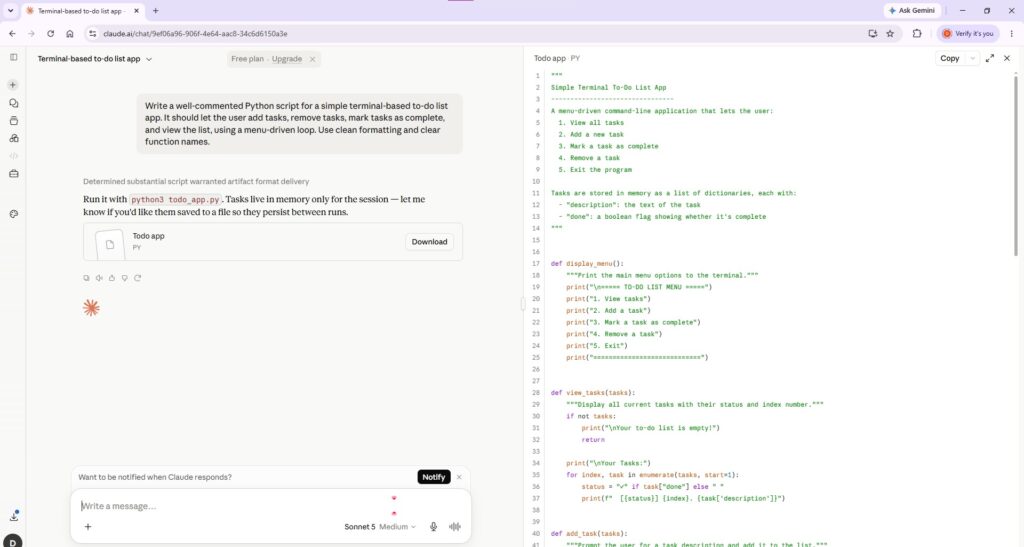Click the Copy button in artifact panel

950,58
